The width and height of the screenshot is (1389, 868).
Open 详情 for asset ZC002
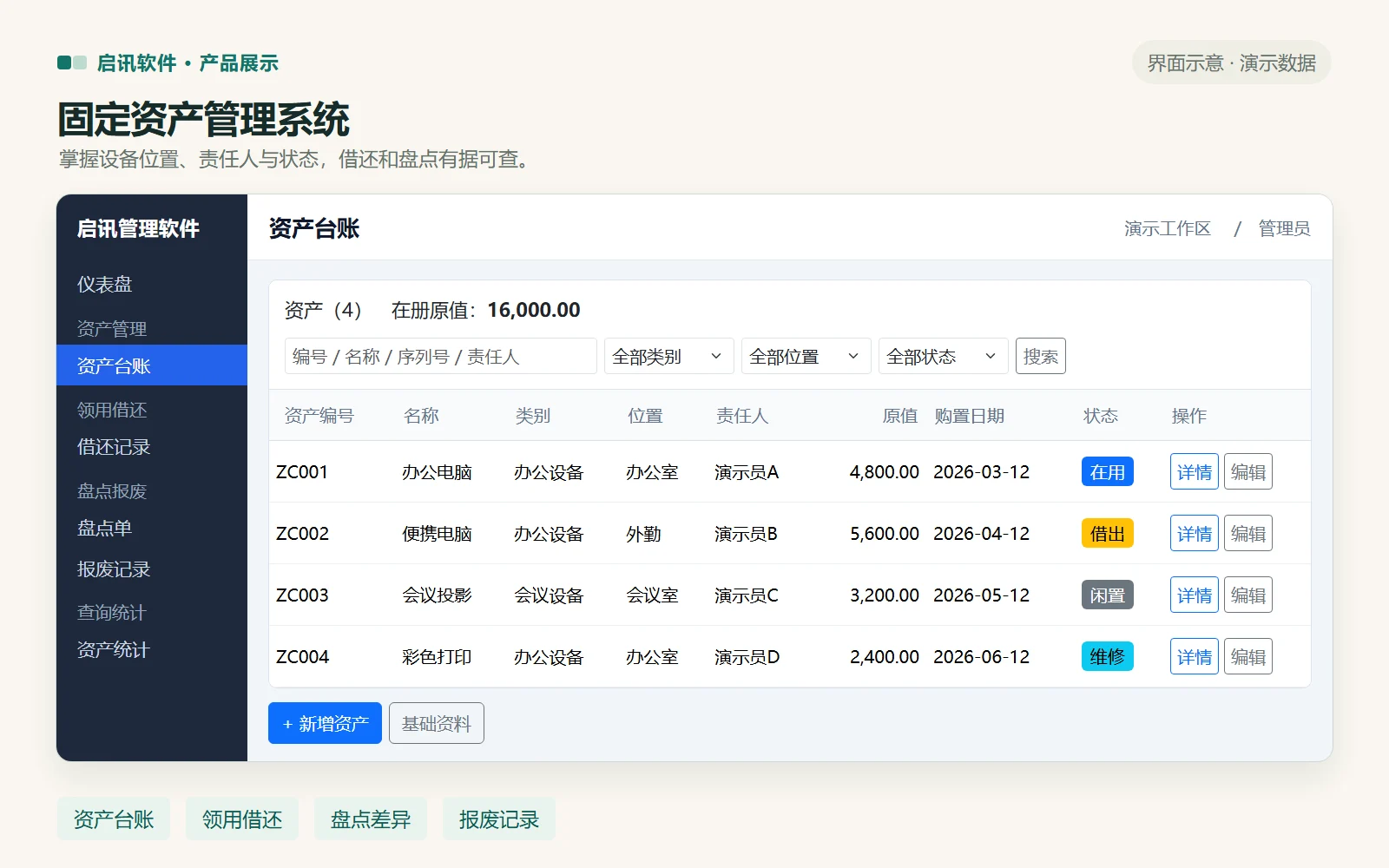coord(1195,533)
